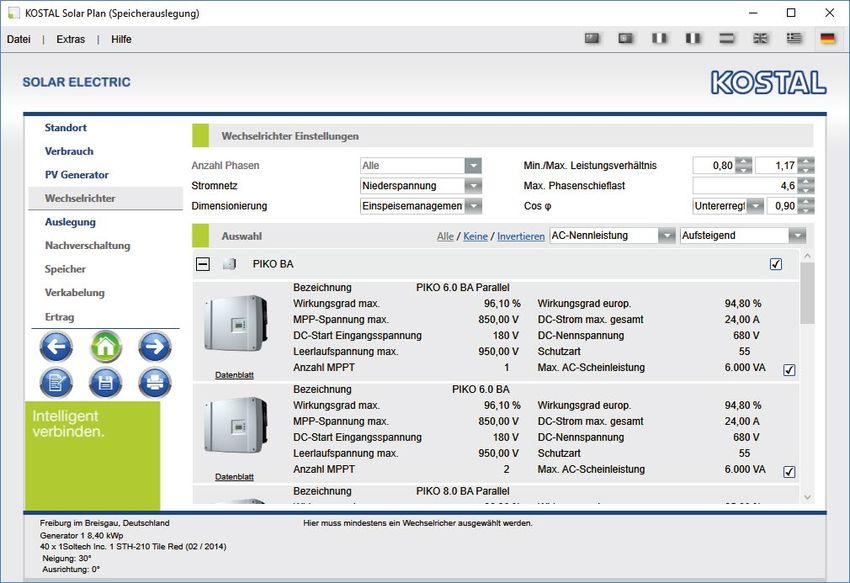Toggle the PIKO BA group checkbox
This screenshot has width=850, height=583.
point(776,264)
